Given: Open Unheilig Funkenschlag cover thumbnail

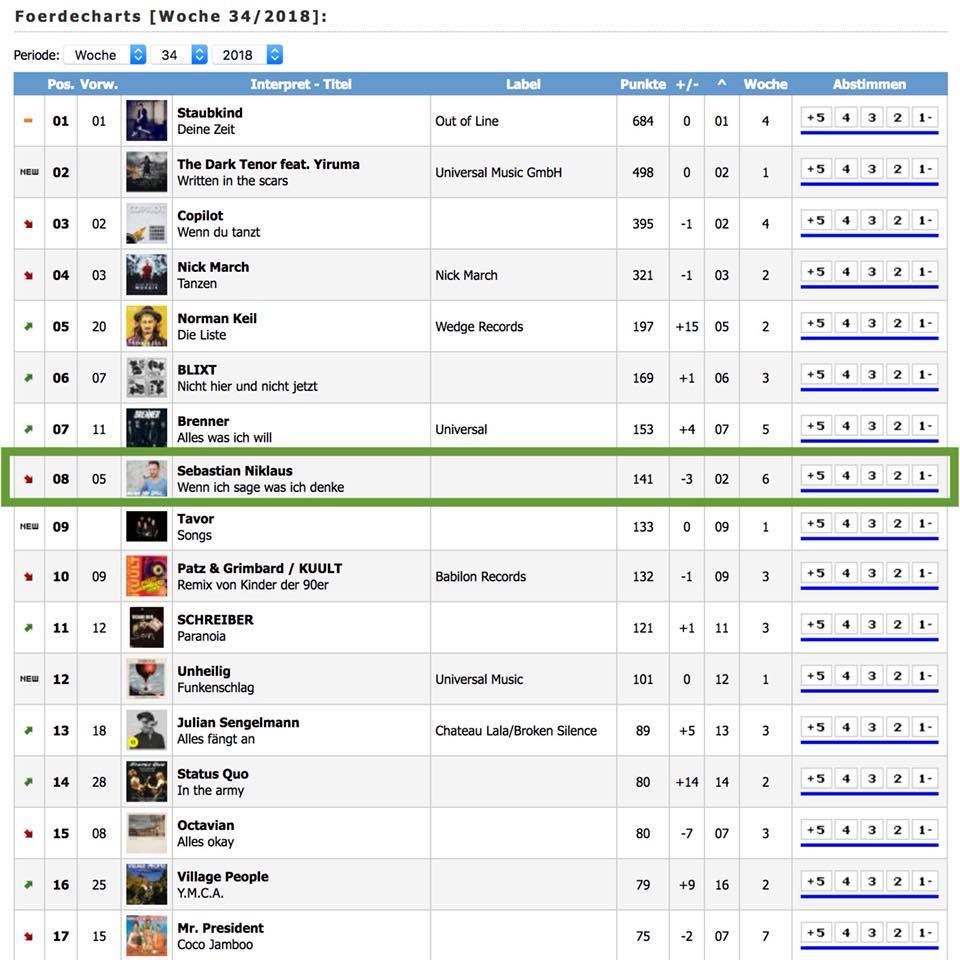Looking at the screenshot, I should 146,679.
